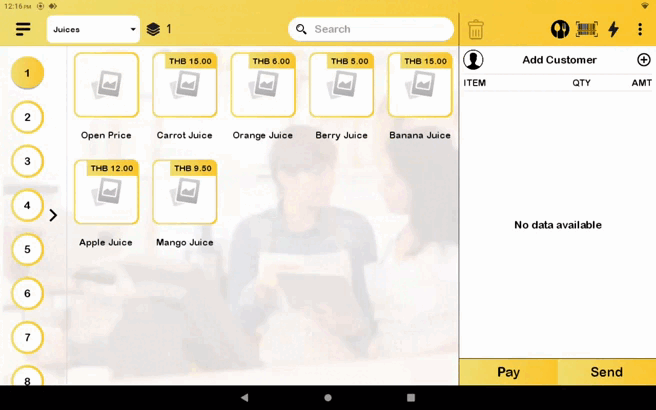The image size is (656, 410).
Task: Click the Search input field
Action: click(x=380, y=30)
